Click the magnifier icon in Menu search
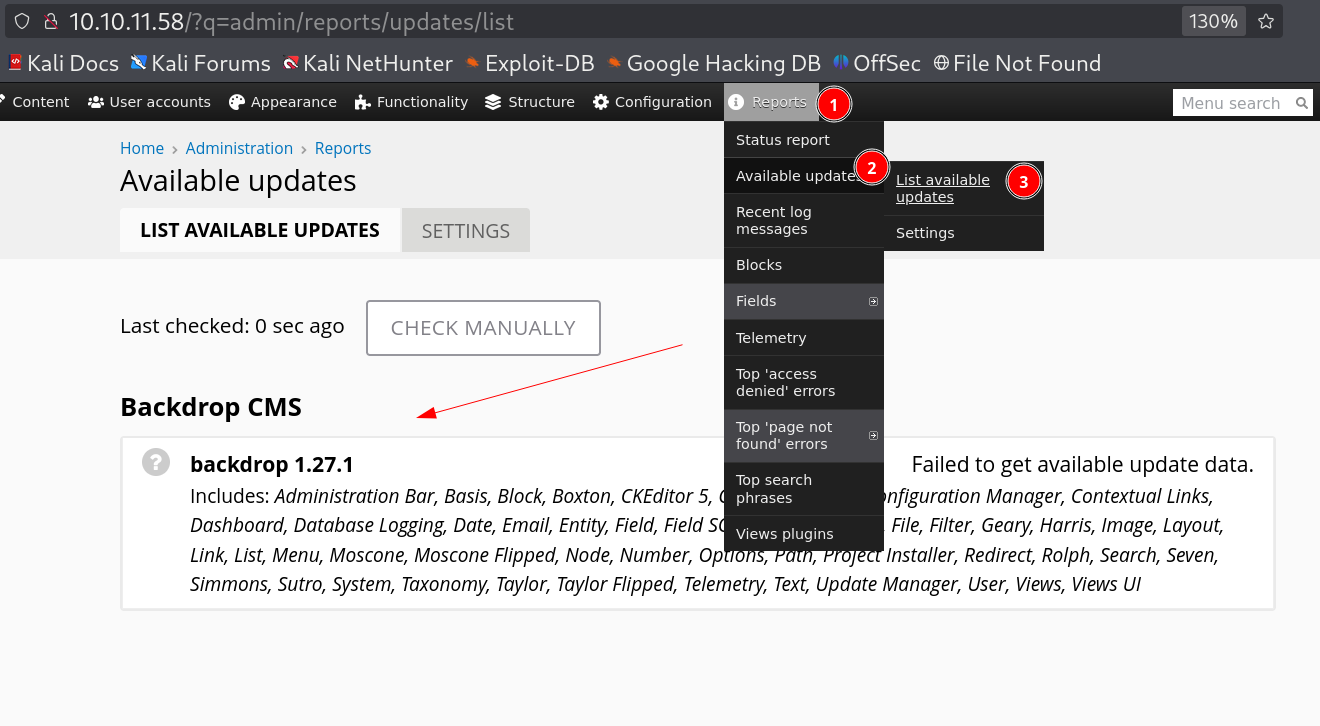Screen dimensions: 1320x726 pyautogui.click(x=1301, y=102)
